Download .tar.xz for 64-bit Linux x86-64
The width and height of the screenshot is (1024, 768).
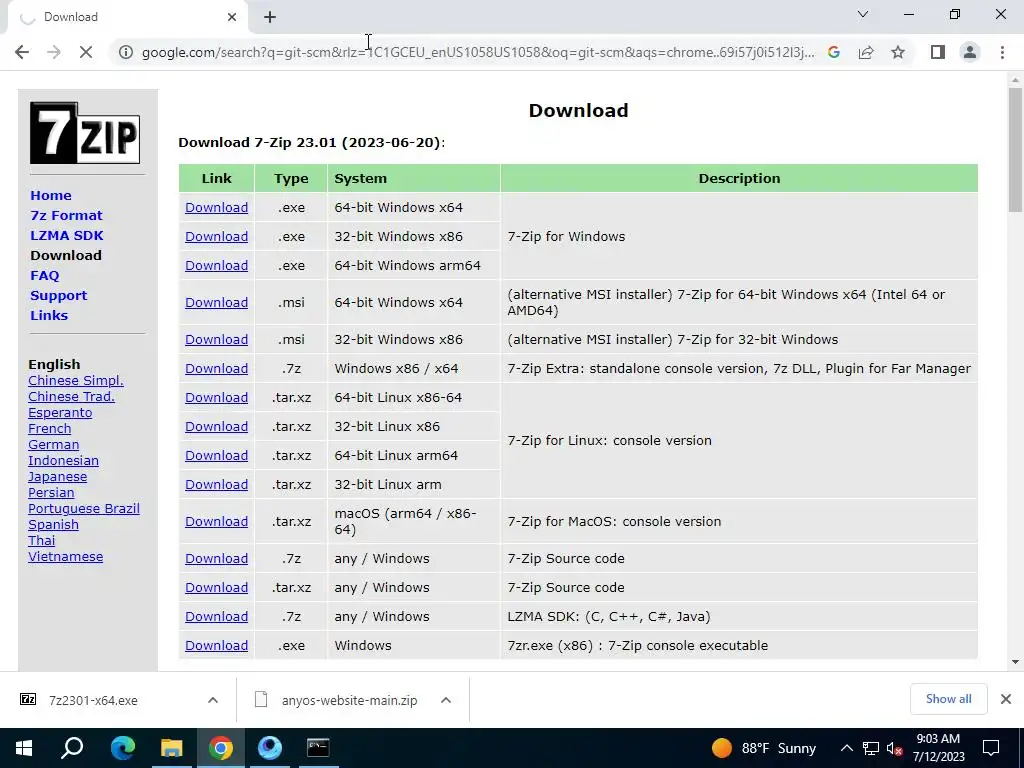click(216, 397)
